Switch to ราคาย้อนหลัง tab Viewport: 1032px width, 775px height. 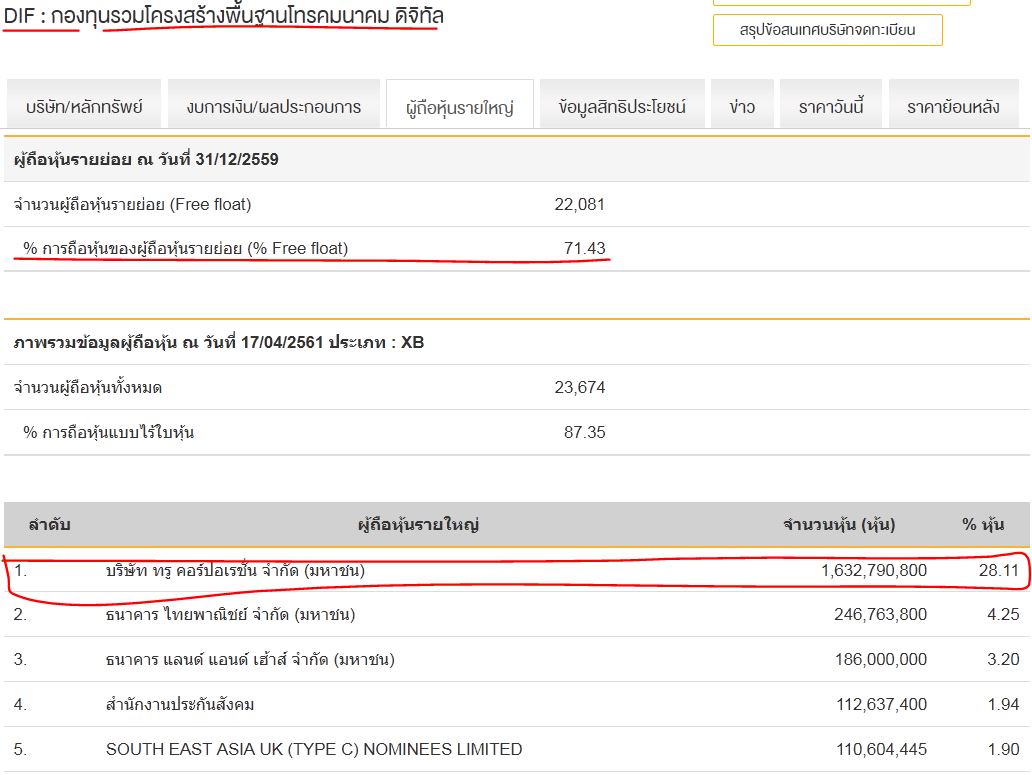click(x=953, y=104)
